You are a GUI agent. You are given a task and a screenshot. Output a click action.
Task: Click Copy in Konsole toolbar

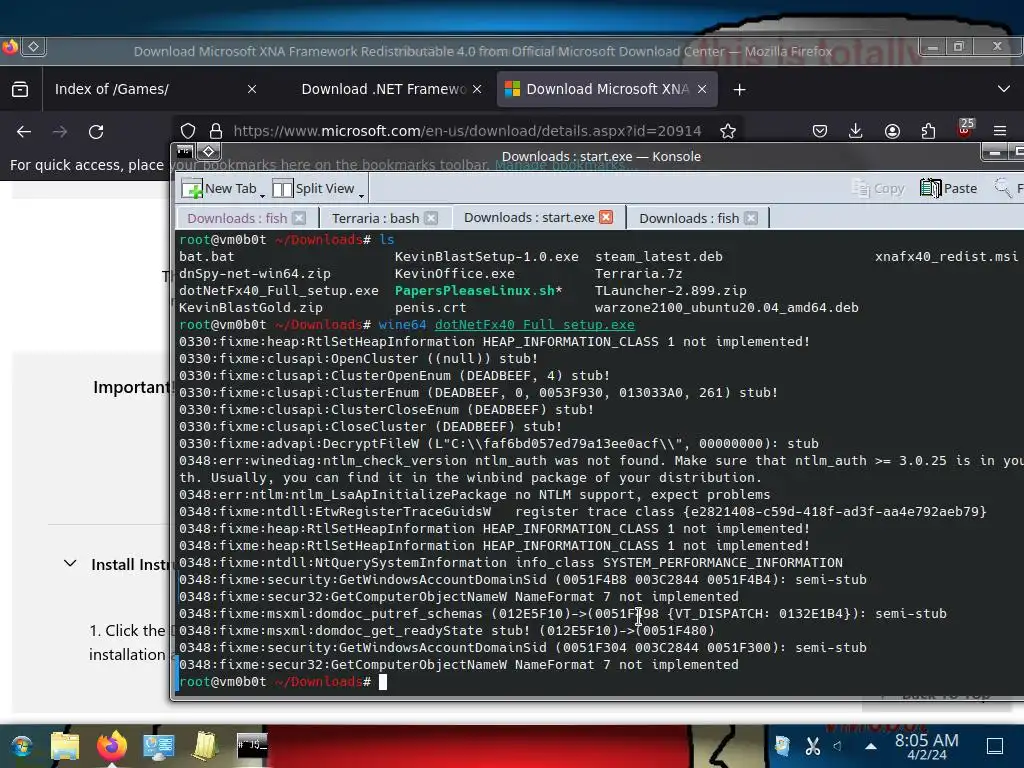click(x=878, y=189)
